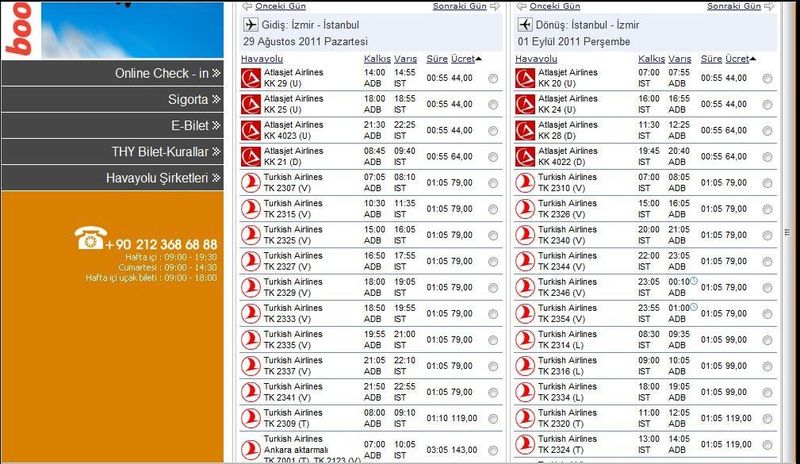Sort return flights by Varış
Screen dimensions: 800x464
point(680,59)
